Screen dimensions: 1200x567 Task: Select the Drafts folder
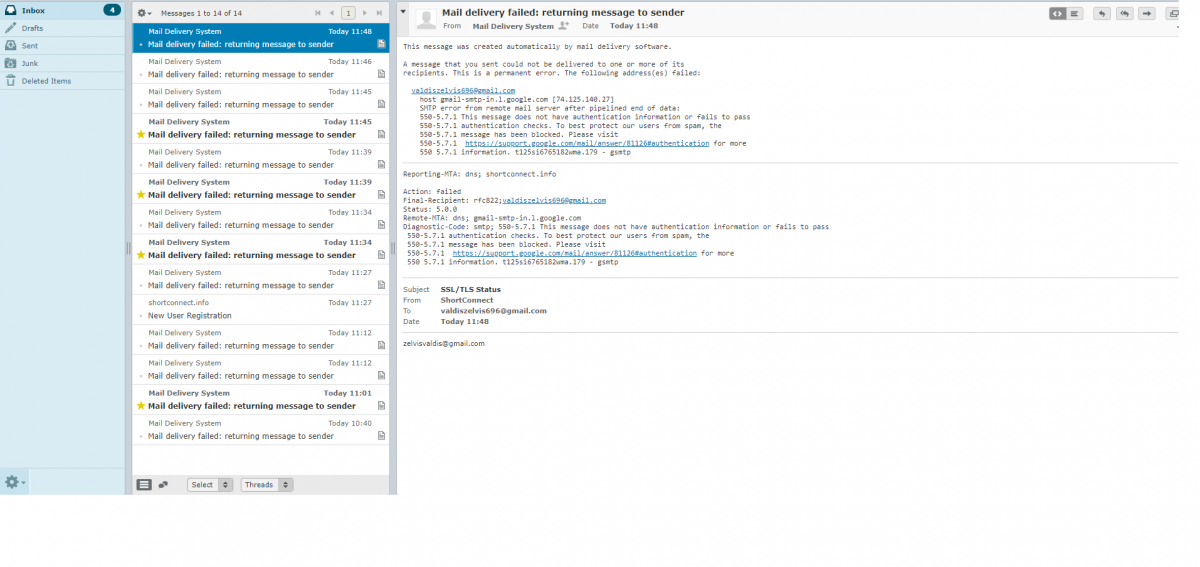(x=33, y=28)
